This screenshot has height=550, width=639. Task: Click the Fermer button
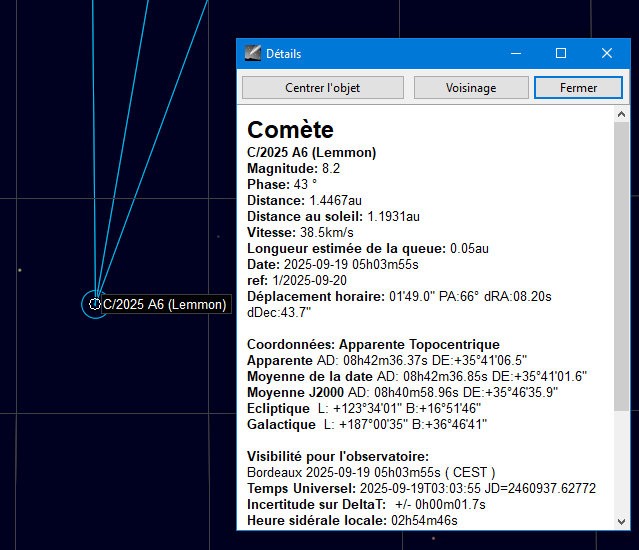pos(578,88)
